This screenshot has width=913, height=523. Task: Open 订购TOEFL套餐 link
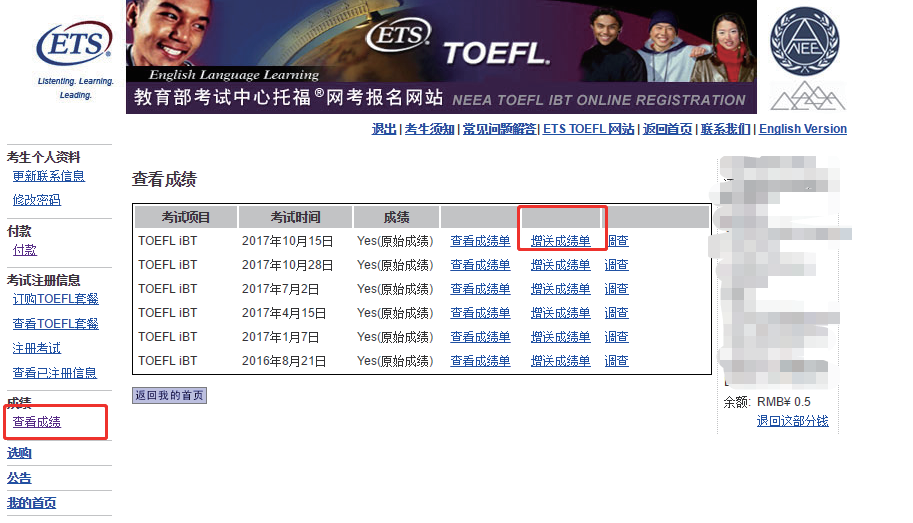(55, 299)
